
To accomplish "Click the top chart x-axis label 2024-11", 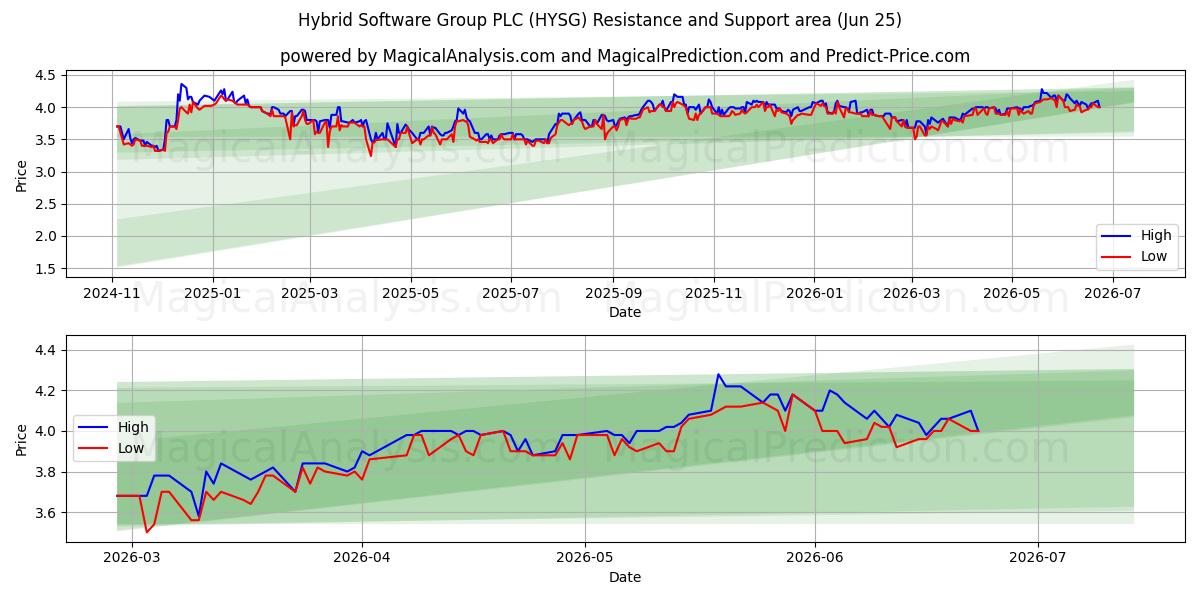I will point(112,292).
